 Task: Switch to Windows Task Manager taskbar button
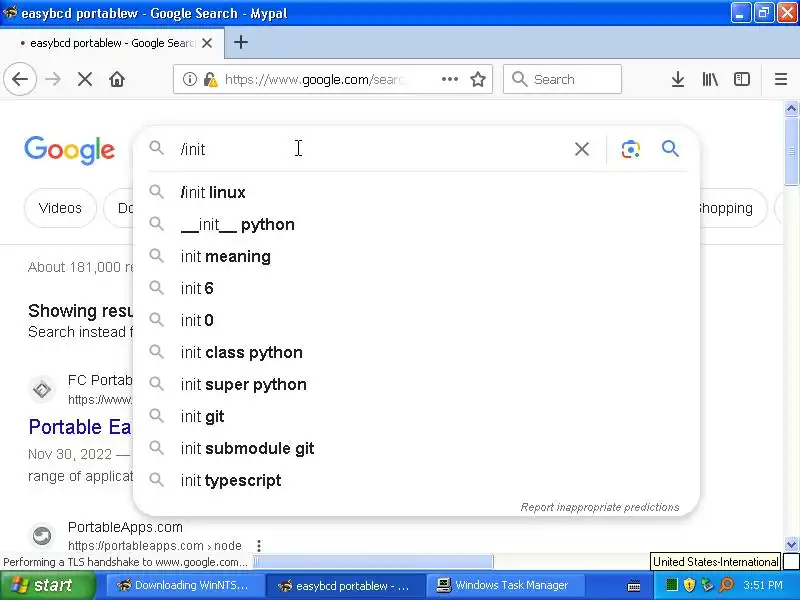tap(505, 585)
